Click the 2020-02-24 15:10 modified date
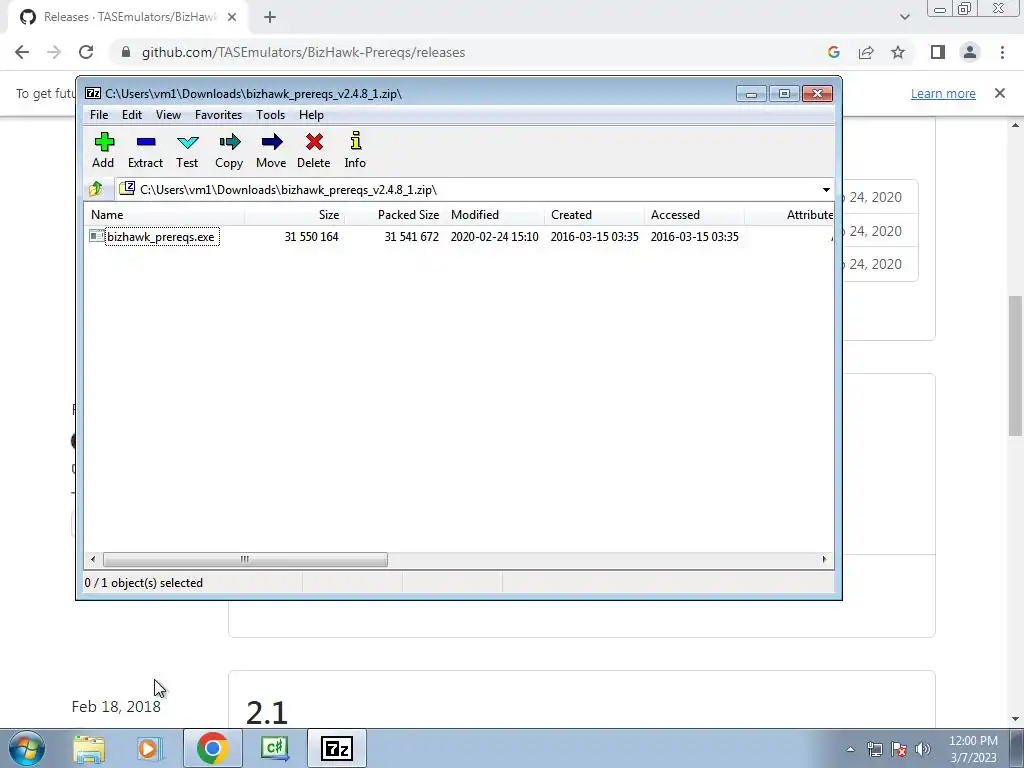This screenshot has height=768, width=1024. click(494, 236)
